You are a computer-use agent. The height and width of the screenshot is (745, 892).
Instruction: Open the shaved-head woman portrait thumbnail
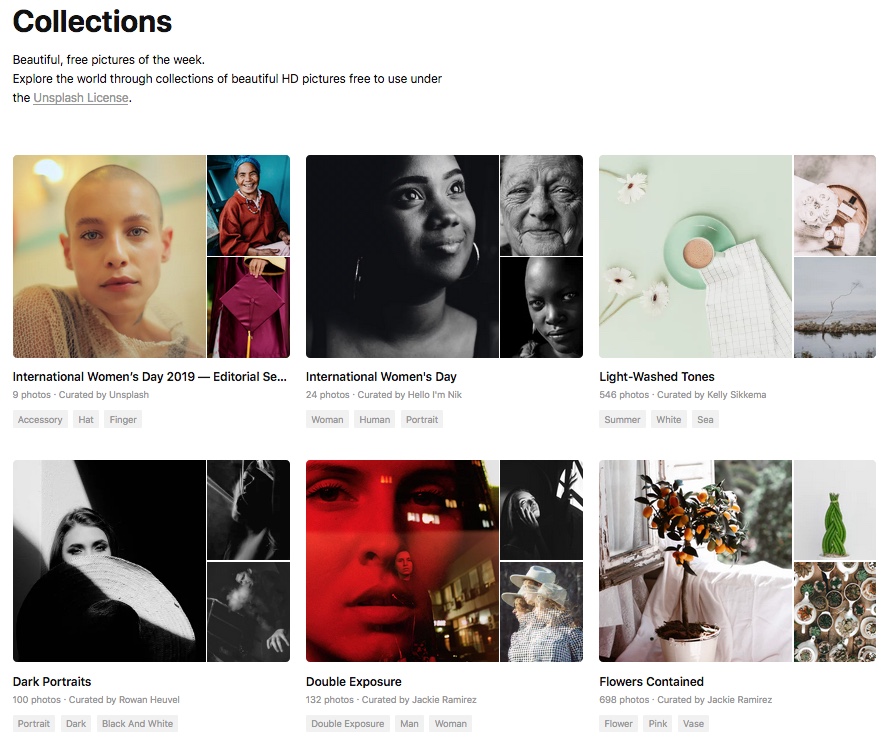[109, 256]
